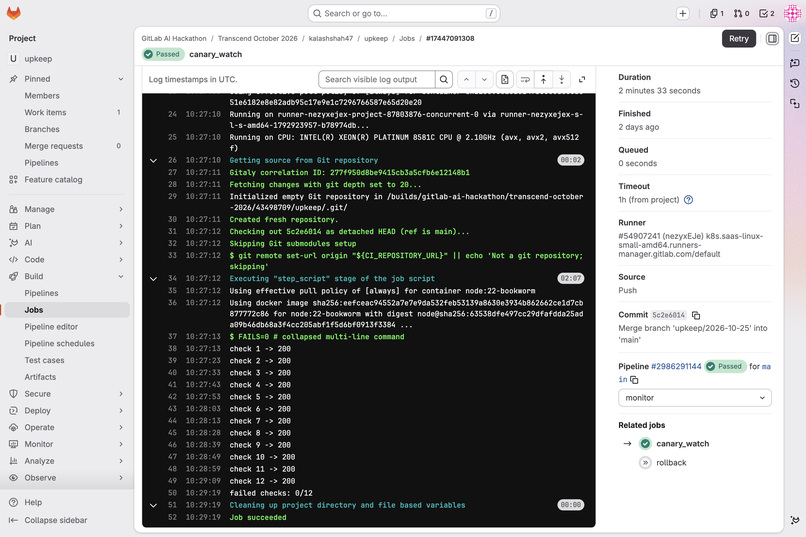Viewport: 806px width, 537px height.
Task: Open commit 5c2e6014 link
Action: pos(669,315)
